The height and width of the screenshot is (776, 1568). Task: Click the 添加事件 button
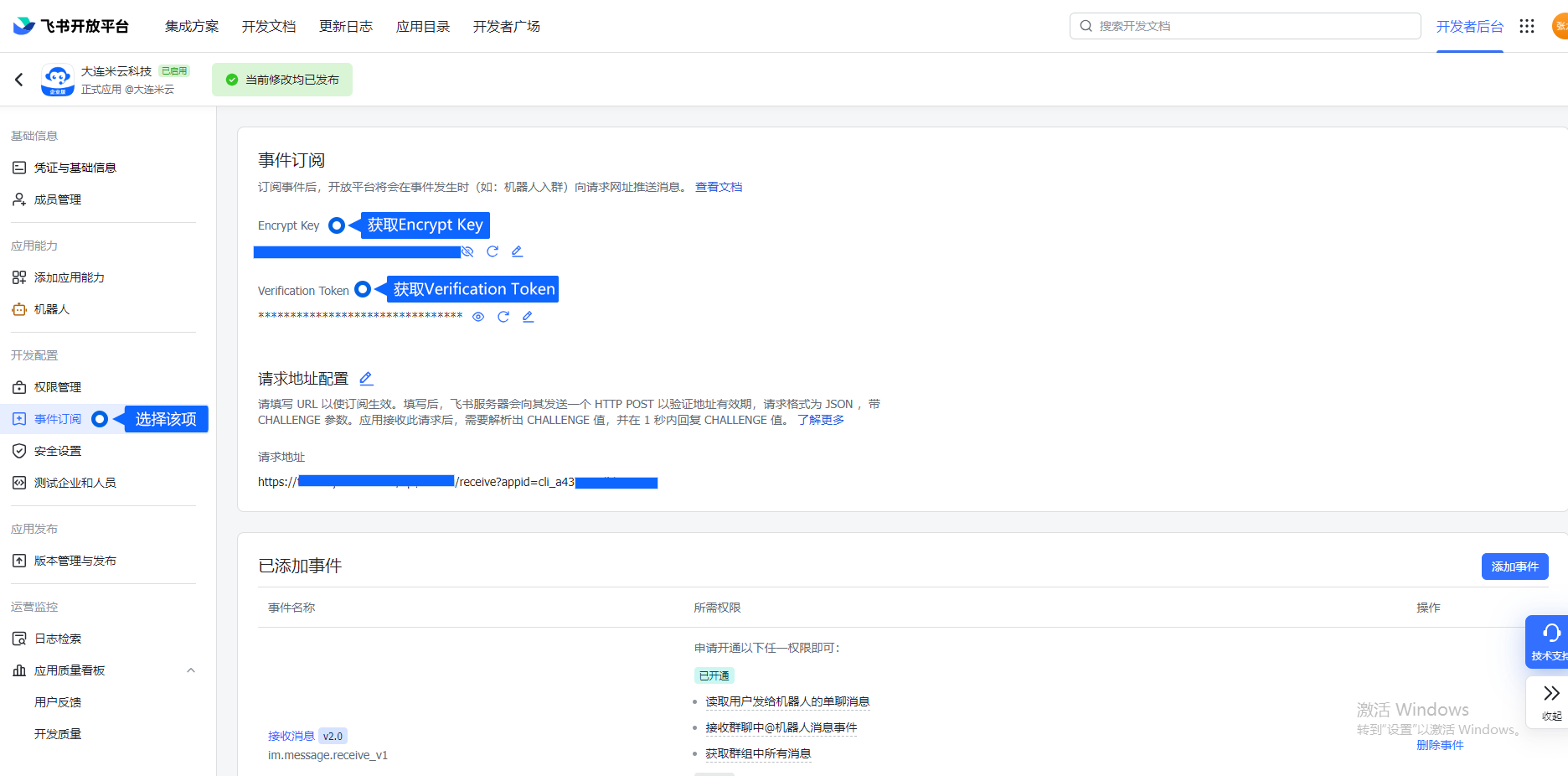[1514, 566]
